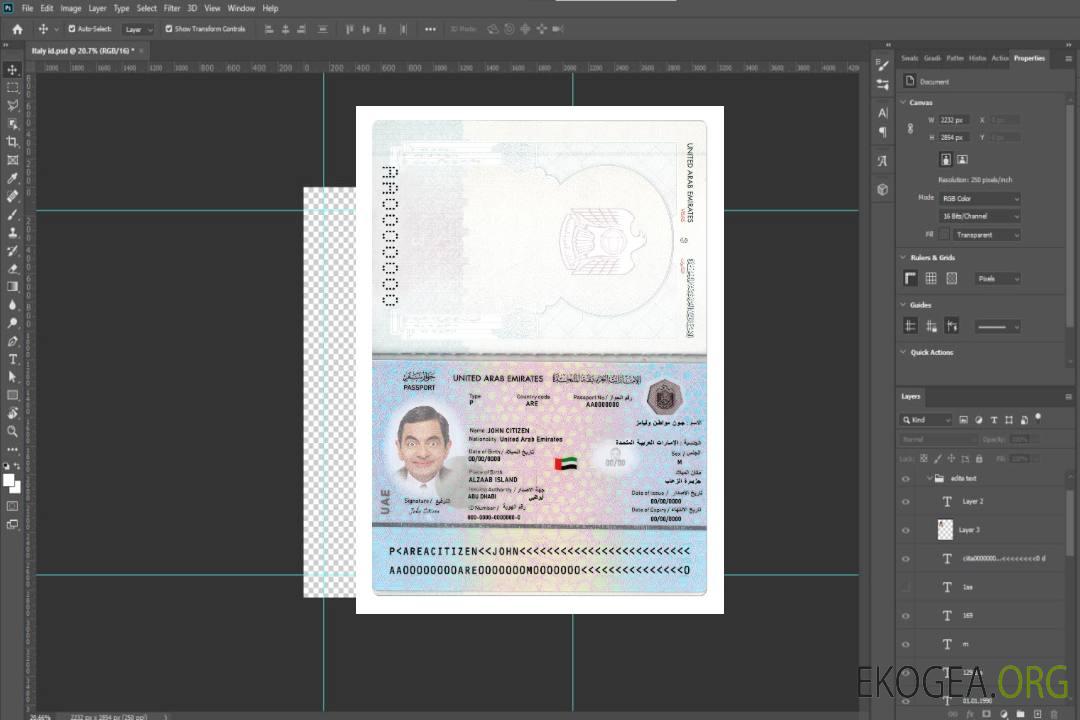
Task: Select the Crop tool
Action: pyautogui.click(x=12, y=142)
